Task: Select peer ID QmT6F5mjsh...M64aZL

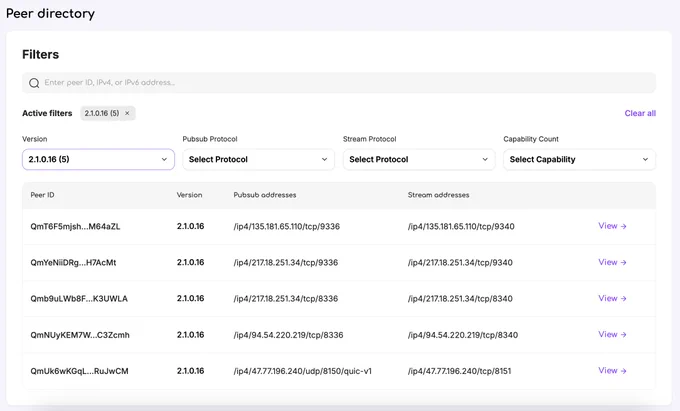Action: [x=75, y=226]
